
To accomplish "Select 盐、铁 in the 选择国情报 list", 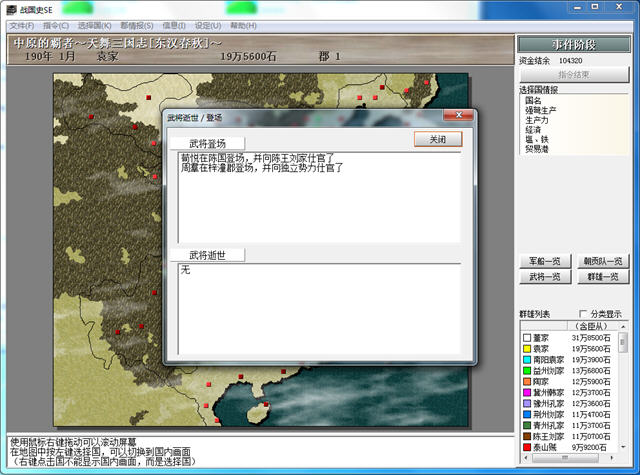I will point(536,140).
